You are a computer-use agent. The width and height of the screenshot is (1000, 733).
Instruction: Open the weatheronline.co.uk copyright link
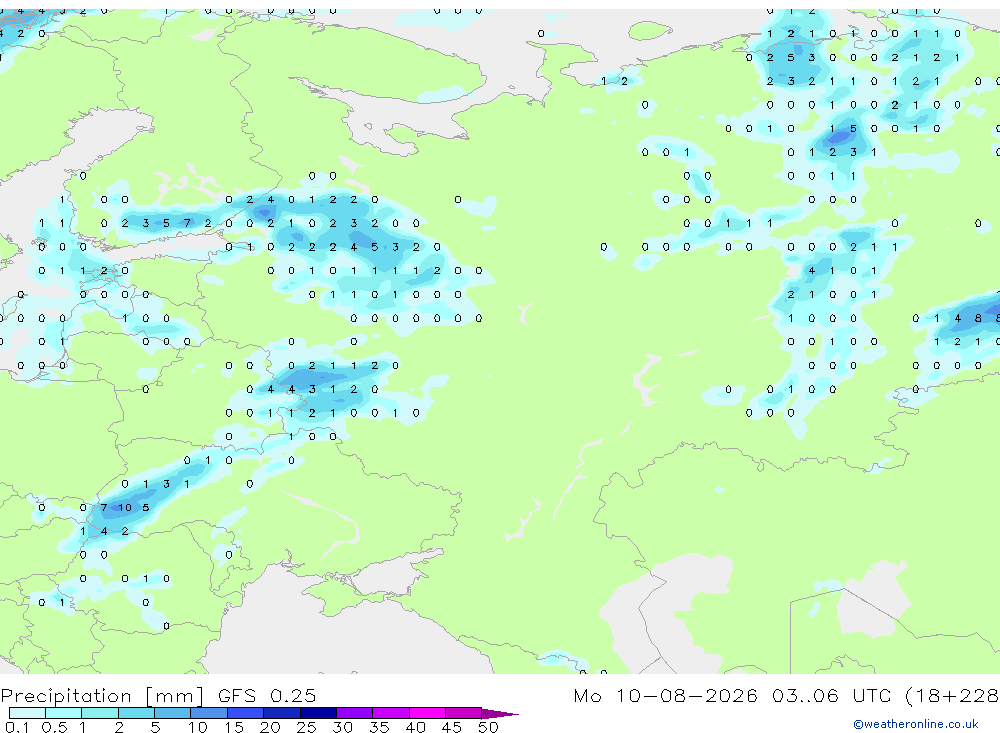click(x=916, y=724)
